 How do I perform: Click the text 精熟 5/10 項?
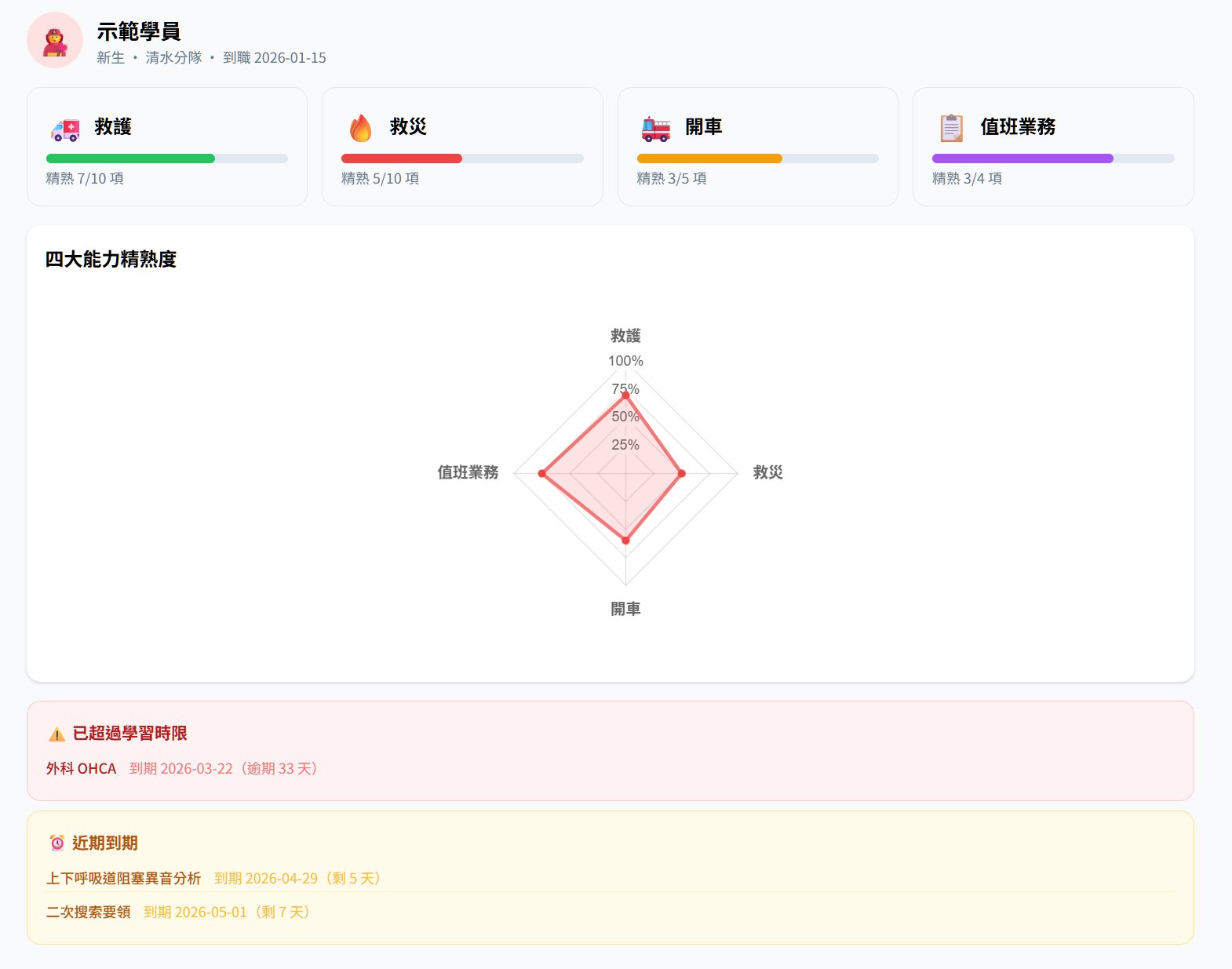(380, 178)
